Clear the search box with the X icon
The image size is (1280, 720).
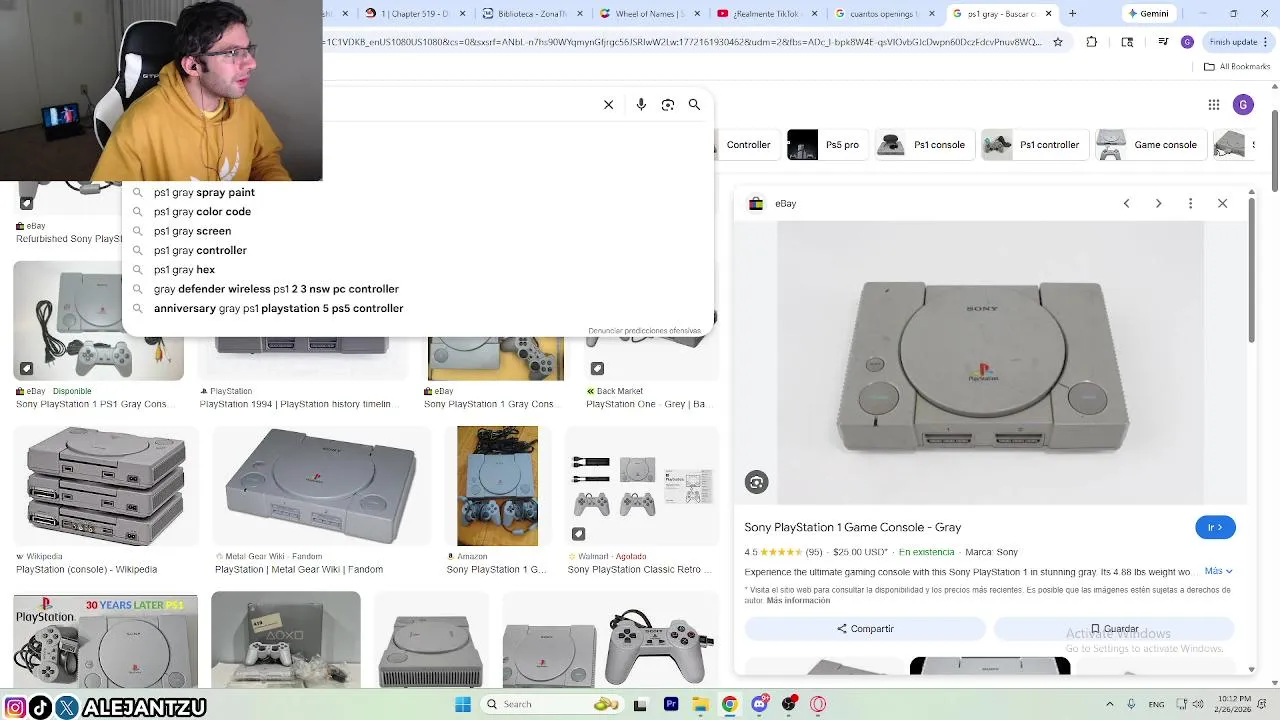tap(608, 105)
